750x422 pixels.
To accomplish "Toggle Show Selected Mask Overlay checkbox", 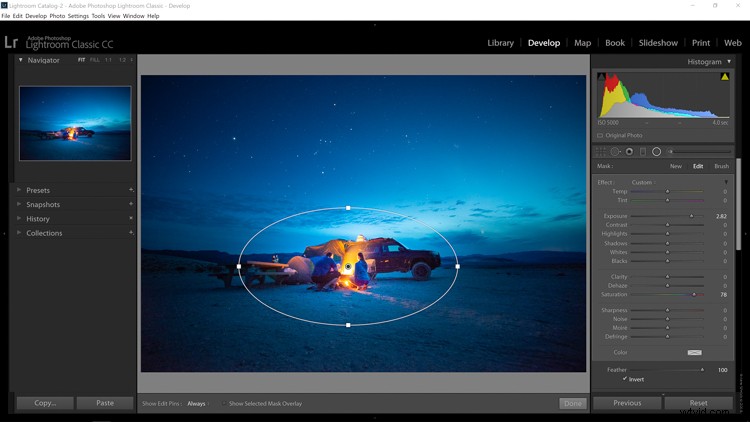I will coord(224,403).
